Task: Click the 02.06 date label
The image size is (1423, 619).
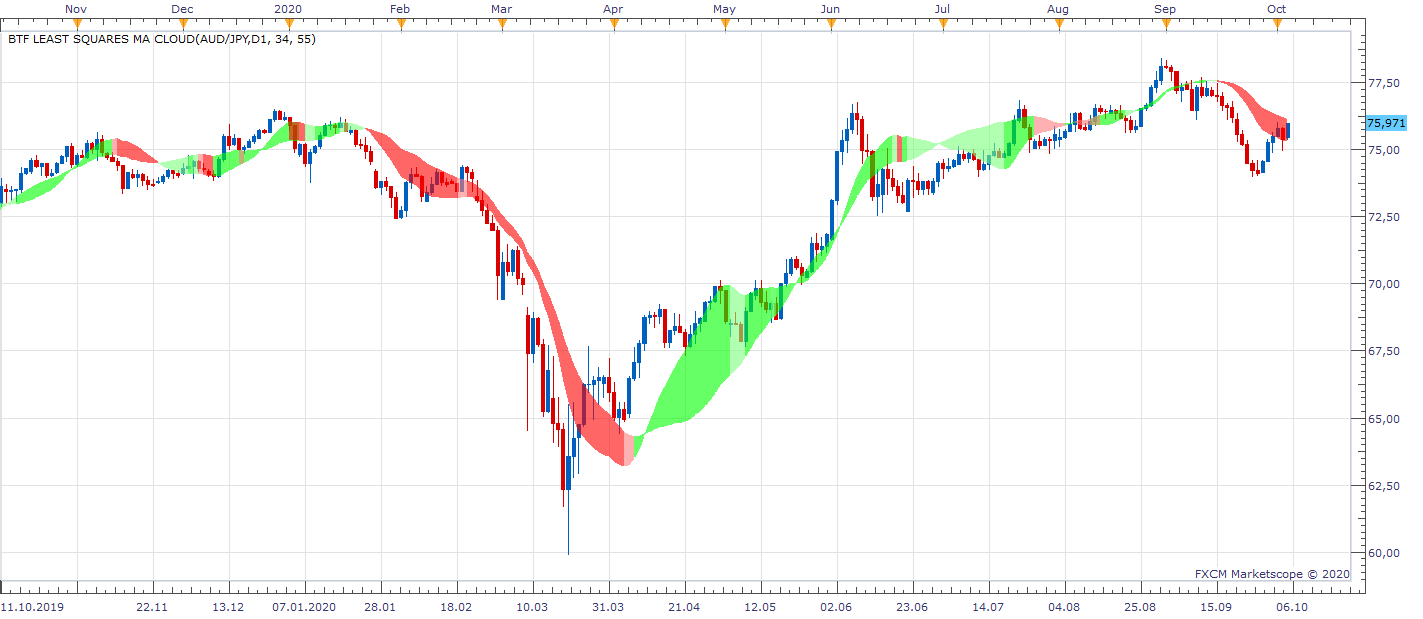Action: (836, 607)
